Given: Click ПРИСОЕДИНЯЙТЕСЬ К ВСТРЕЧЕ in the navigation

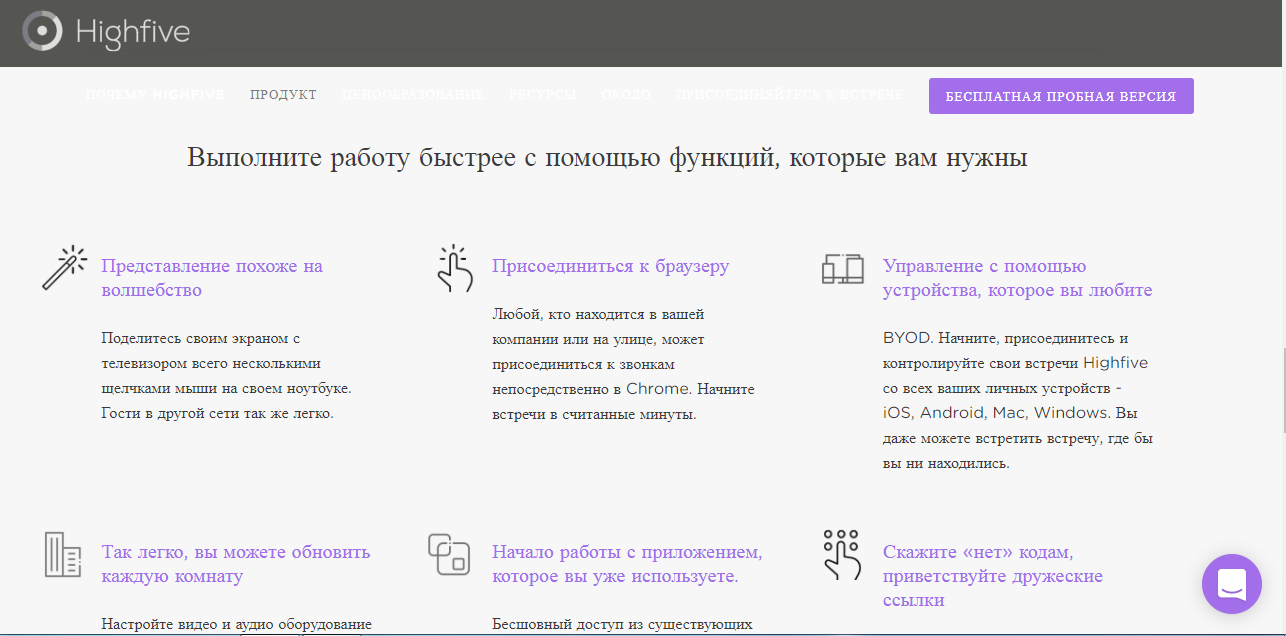Looking at the screenshot, I should tap(789, 94).
